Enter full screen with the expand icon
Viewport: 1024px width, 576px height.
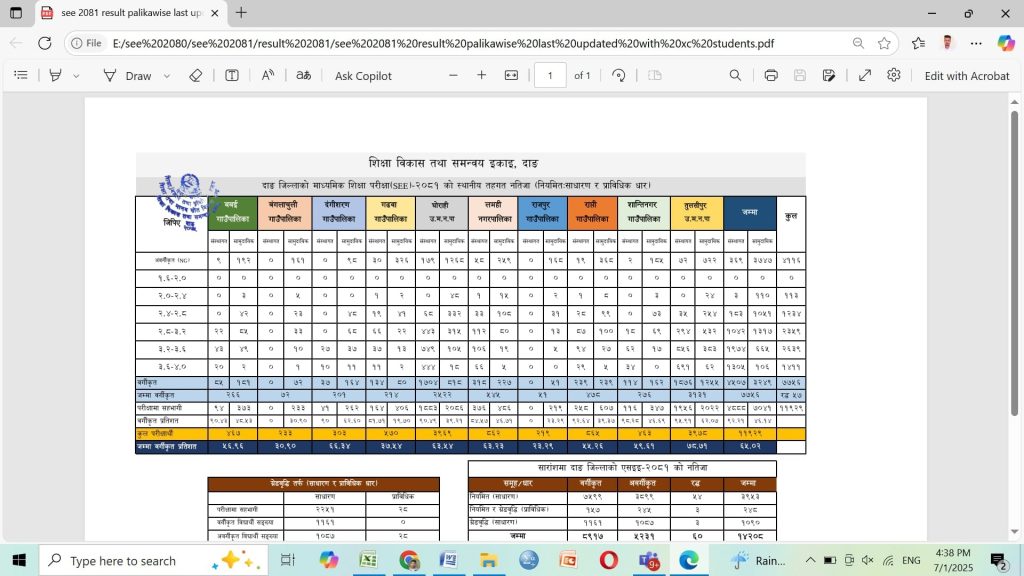(x=865, y=76)
